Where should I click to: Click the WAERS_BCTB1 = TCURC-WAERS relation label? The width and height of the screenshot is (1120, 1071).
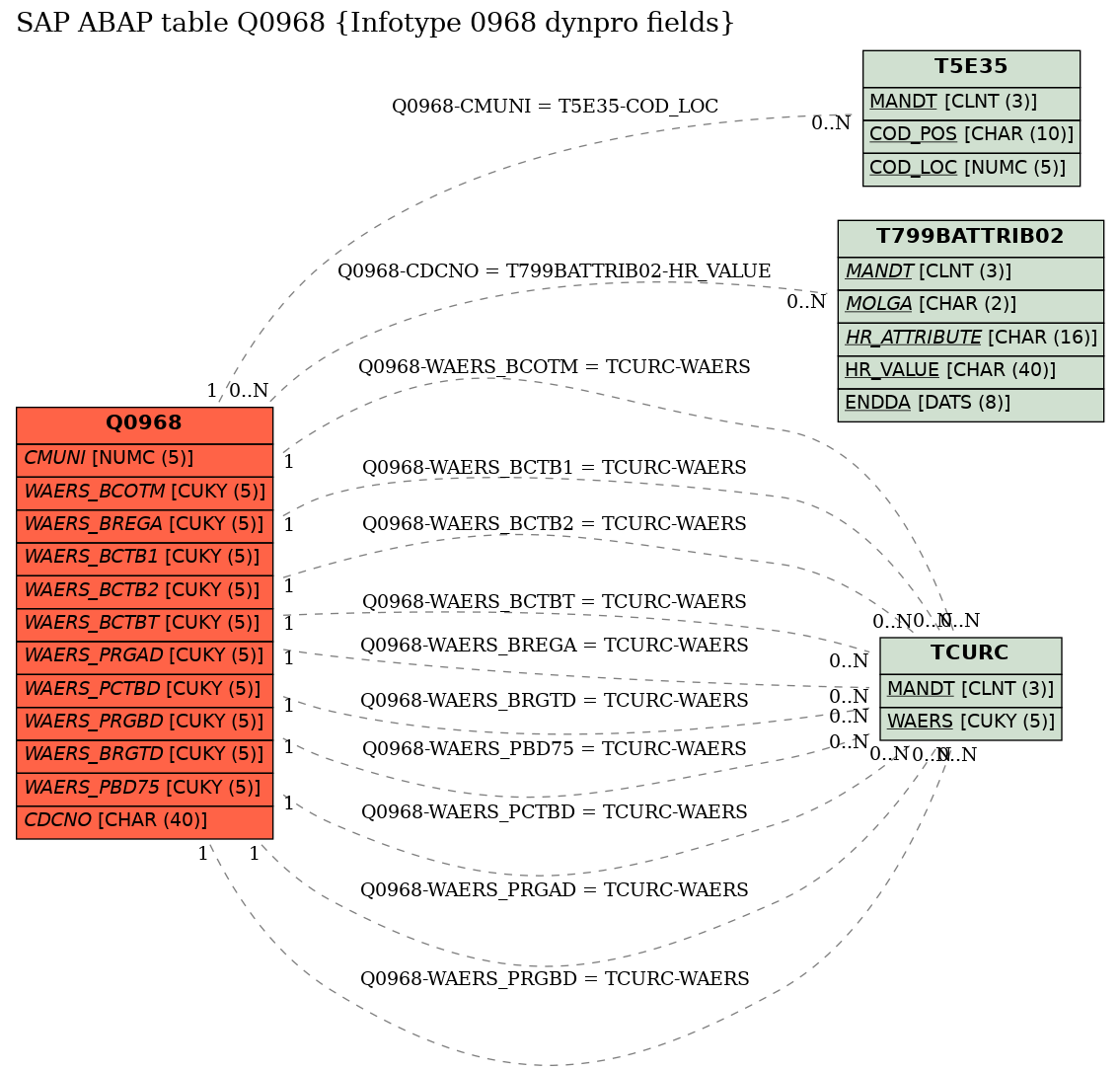pos(554,468)
